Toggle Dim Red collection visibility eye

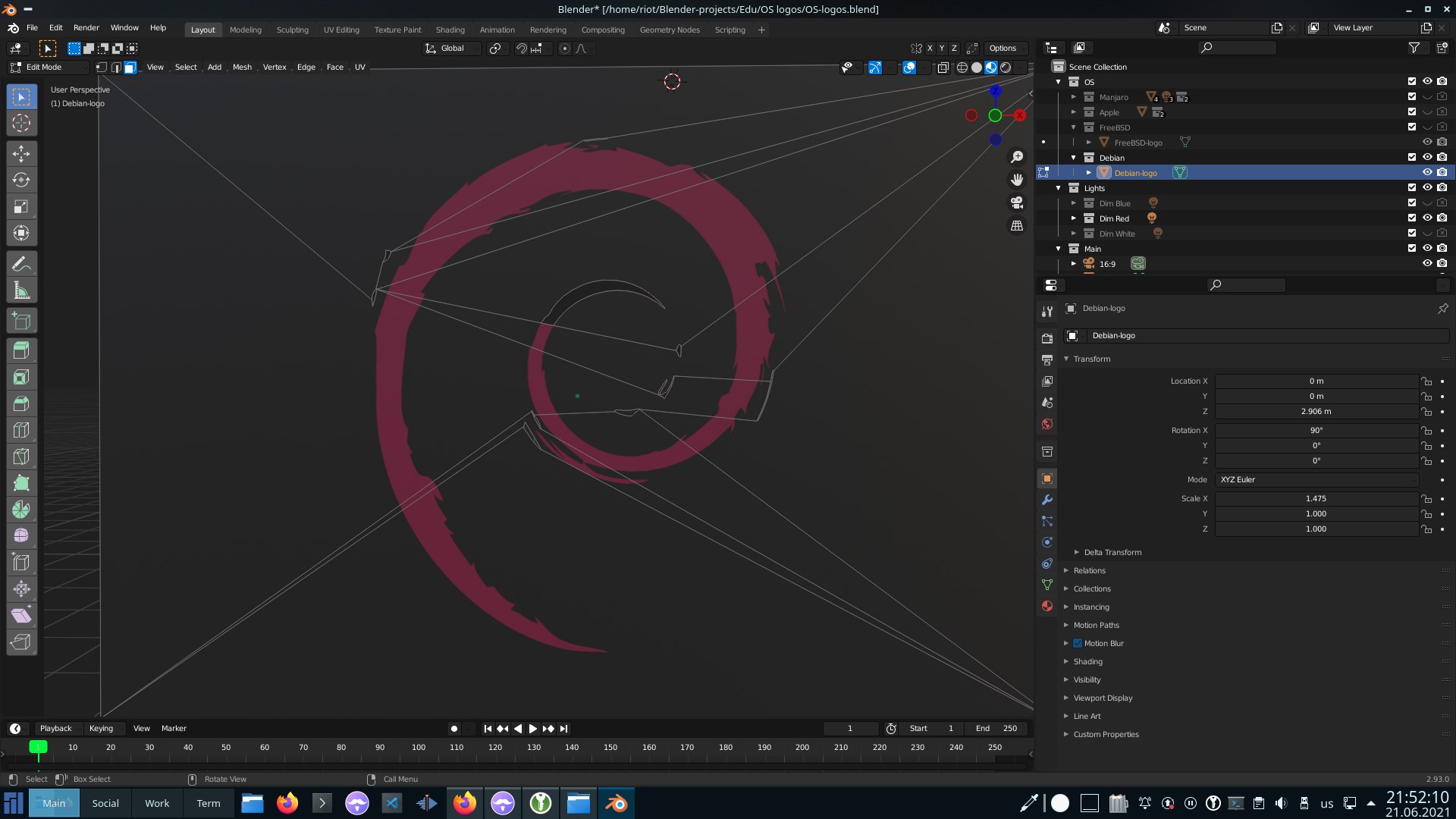click(1427, 218)
